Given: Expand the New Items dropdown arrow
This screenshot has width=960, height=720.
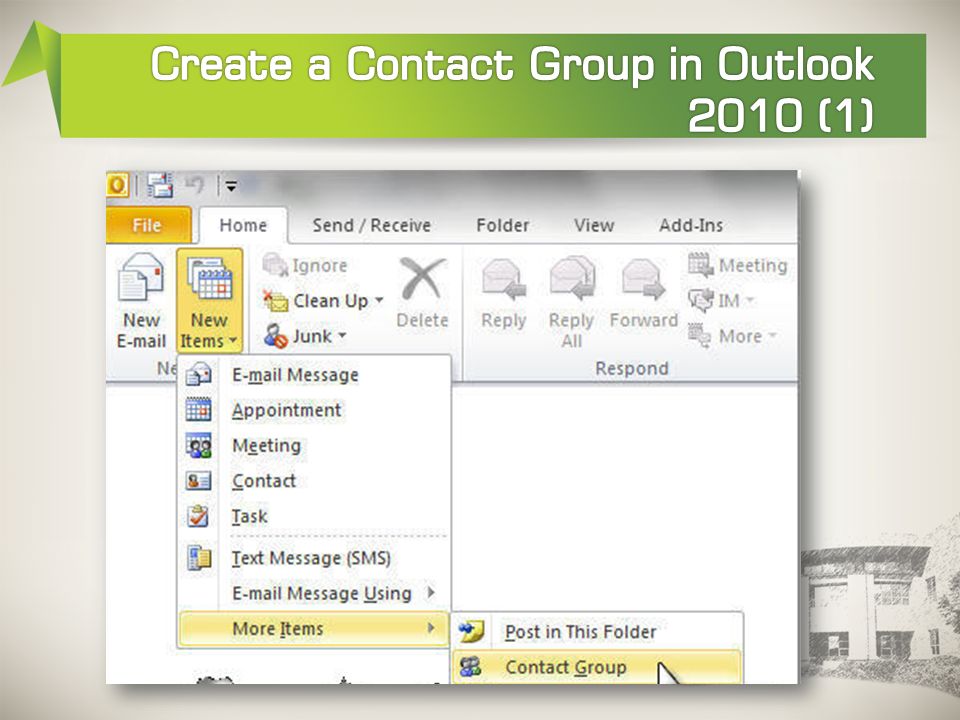Looking at the screenshot, I should 233,342.
